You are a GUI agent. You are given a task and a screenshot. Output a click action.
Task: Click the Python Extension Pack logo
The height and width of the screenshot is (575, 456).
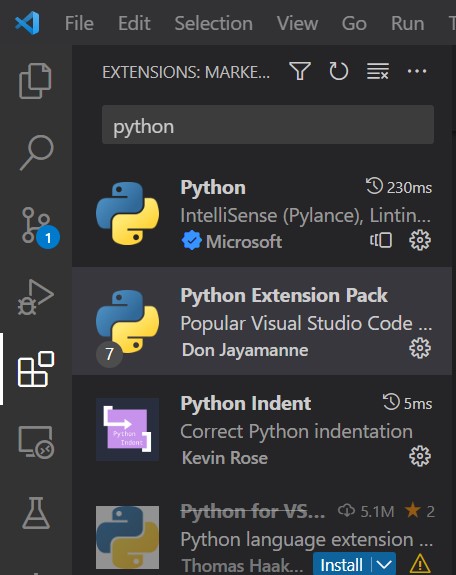(127, 322)
